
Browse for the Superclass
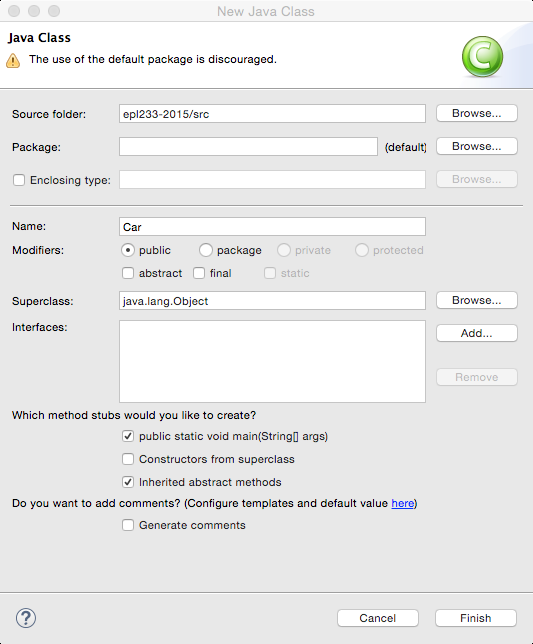(x=476, y=300)
